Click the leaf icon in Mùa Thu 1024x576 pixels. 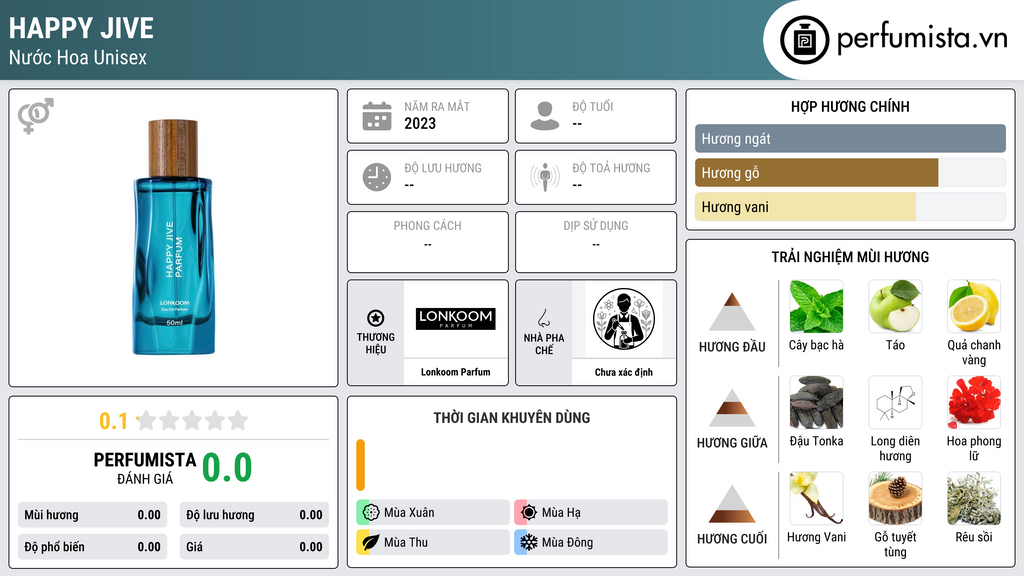[371, 542]
